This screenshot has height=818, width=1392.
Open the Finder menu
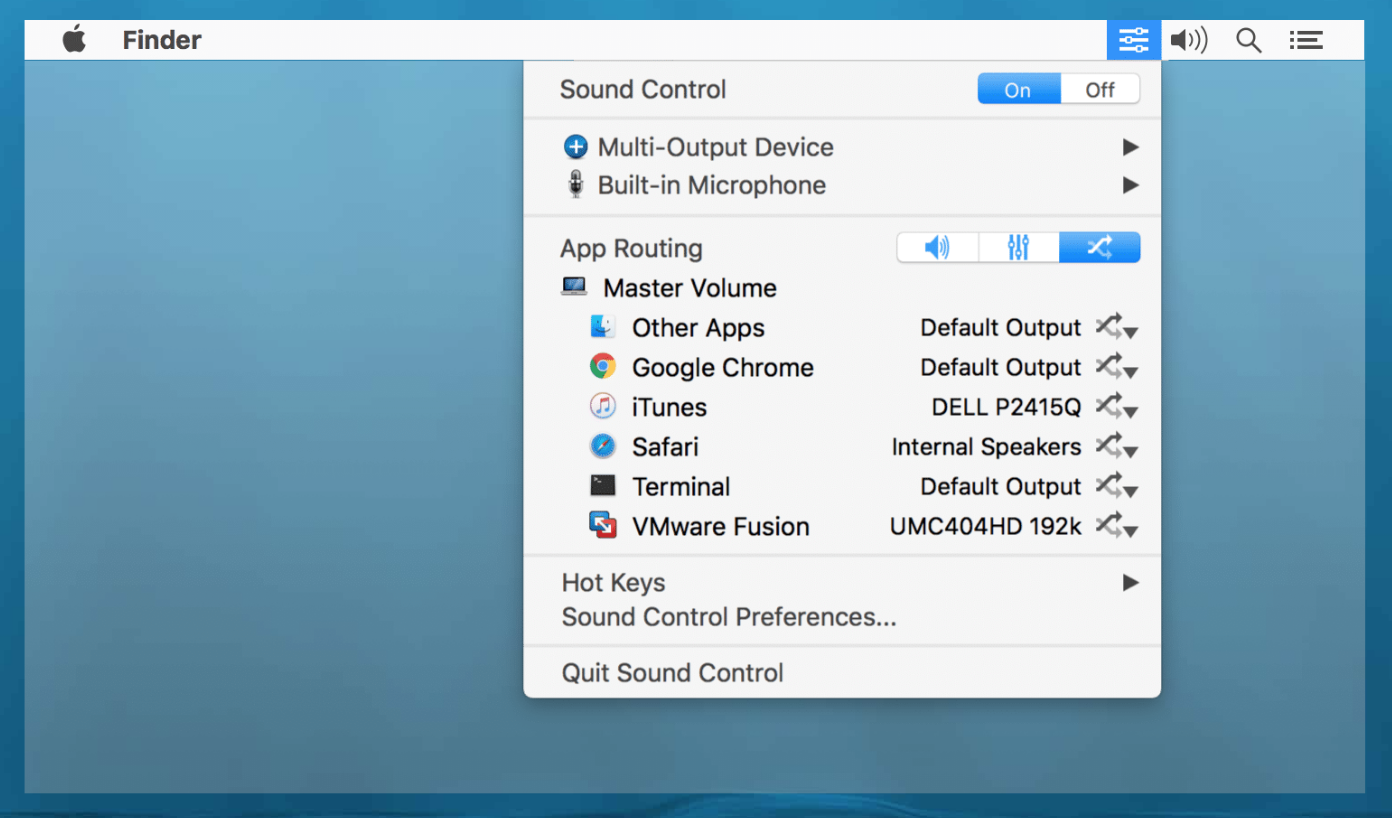coord(162,40)
